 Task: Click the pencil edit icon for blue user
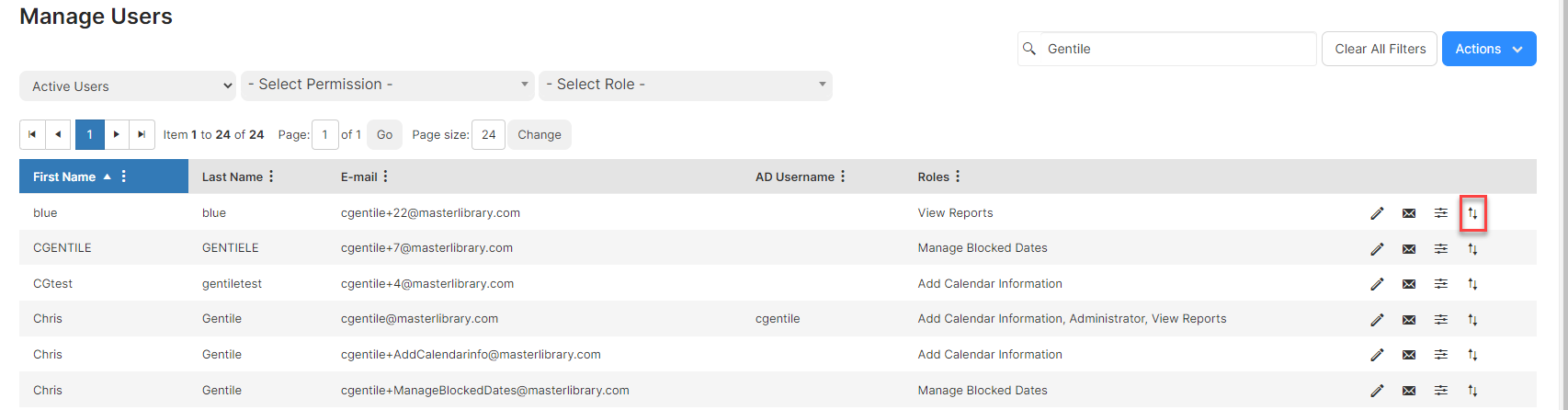point(1377,213)
